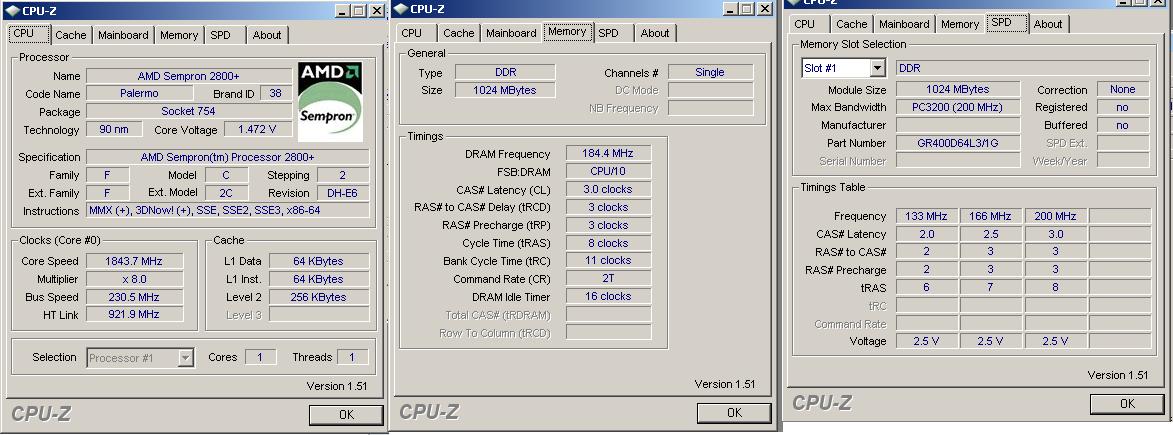Open the Processor #1 selection dropdown

point(186,358)
